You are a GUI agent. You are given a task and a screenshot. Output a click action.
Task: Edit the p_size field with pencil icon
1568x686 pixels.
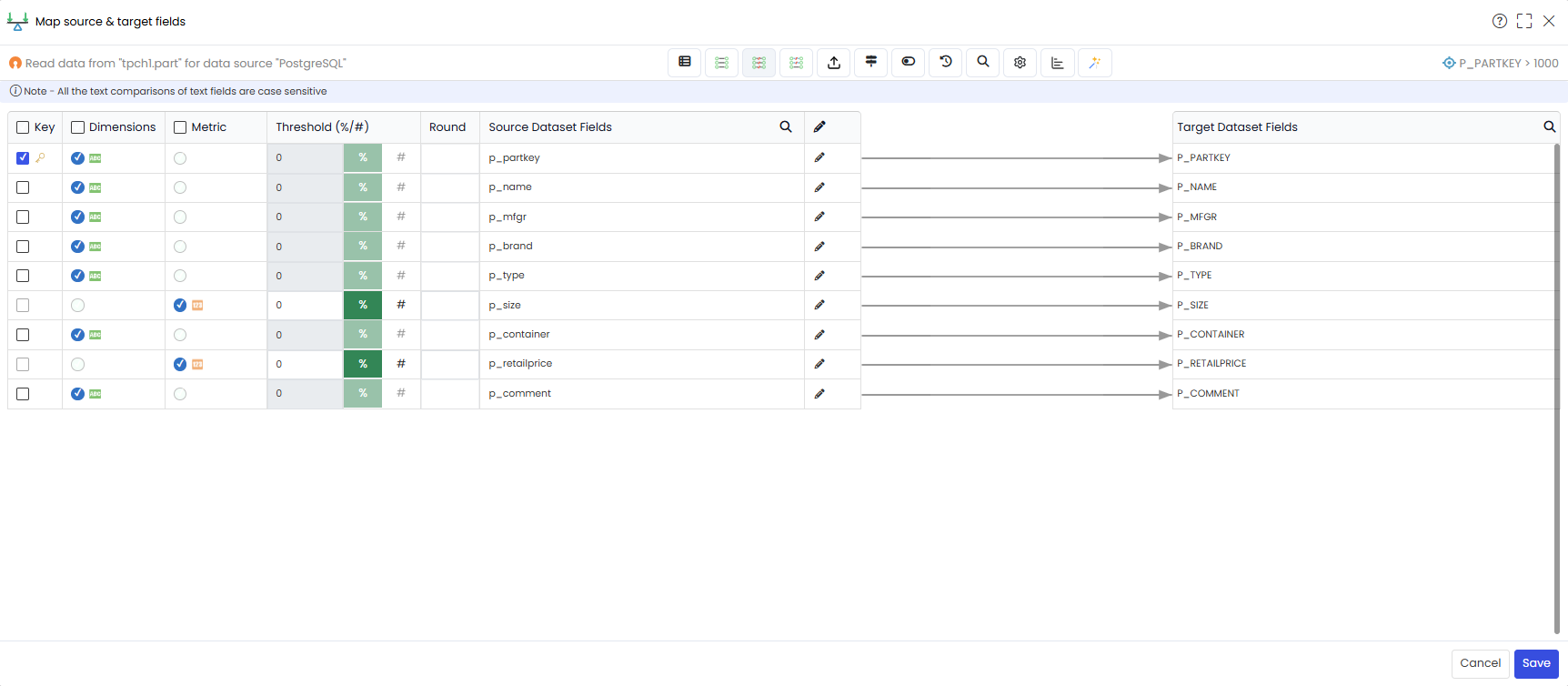(819, 305)
